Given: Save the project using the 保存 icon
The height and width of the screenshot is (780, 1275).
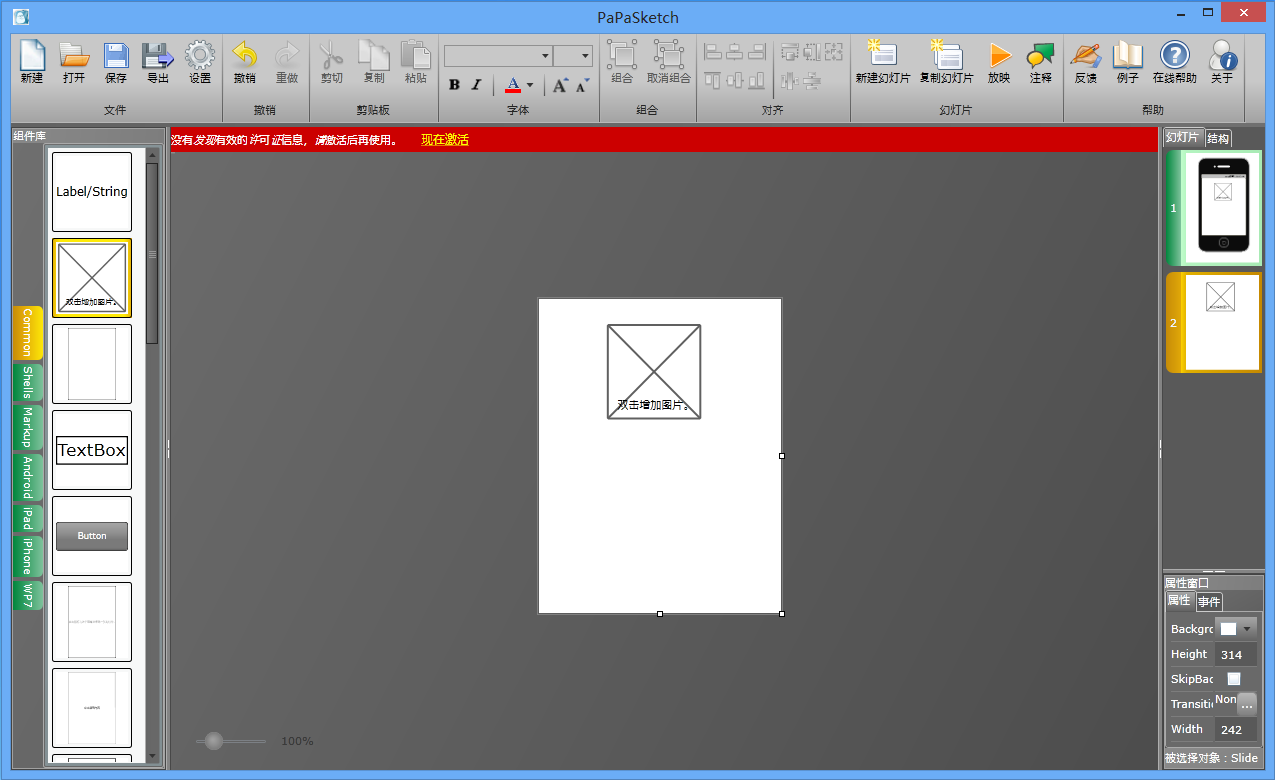Looking at the screenshot, I should [116, 55].
